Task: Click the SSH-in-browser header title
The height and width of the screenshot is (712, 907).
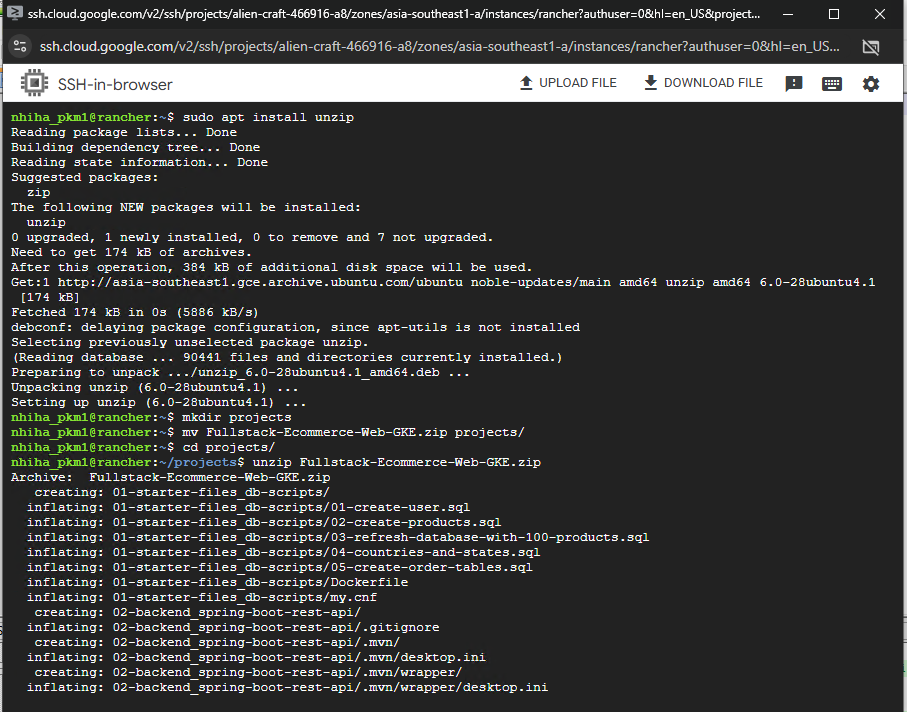Action: tap(115, 84)
